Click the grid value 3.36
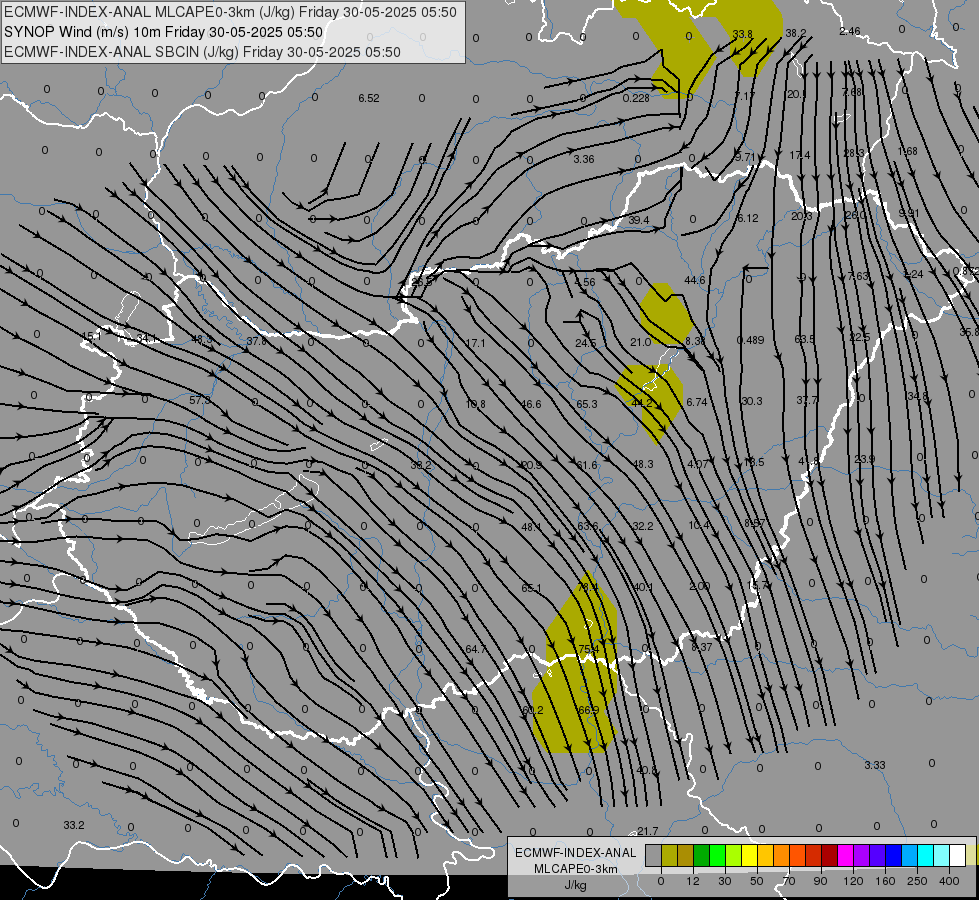This screenshot has width=979, height=900. coord(584,159)
